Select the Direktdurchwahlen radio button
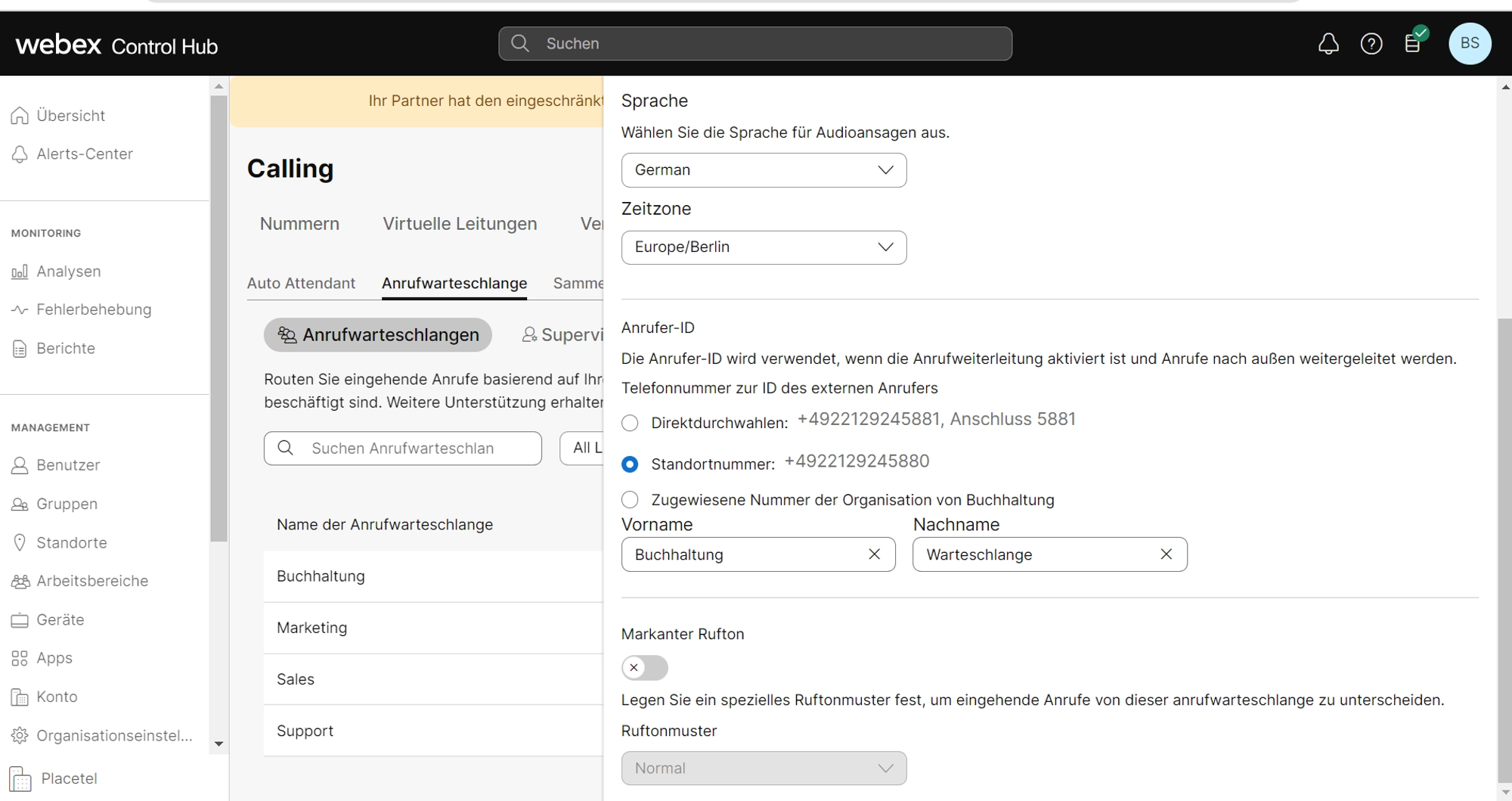 (x=630, y=423)
